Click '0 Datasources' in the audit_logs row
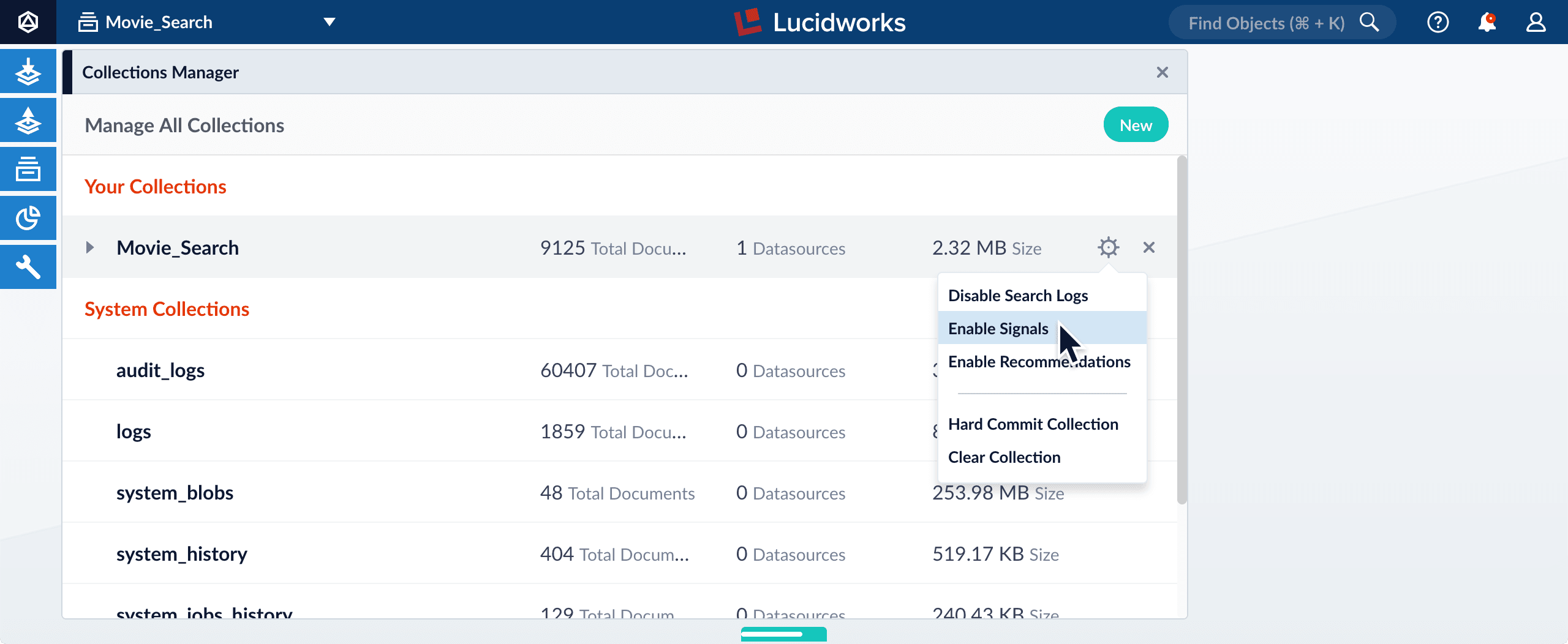Image resolution: width=1568 pixels, height=644 pixels. pyautogui.click(x=791, y=370)
